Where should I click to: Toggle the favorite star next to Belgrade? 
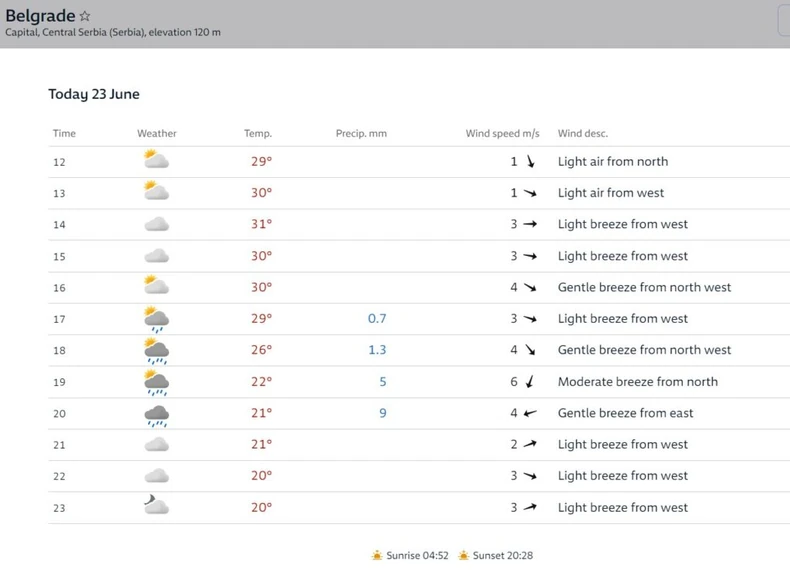point(85,16)
